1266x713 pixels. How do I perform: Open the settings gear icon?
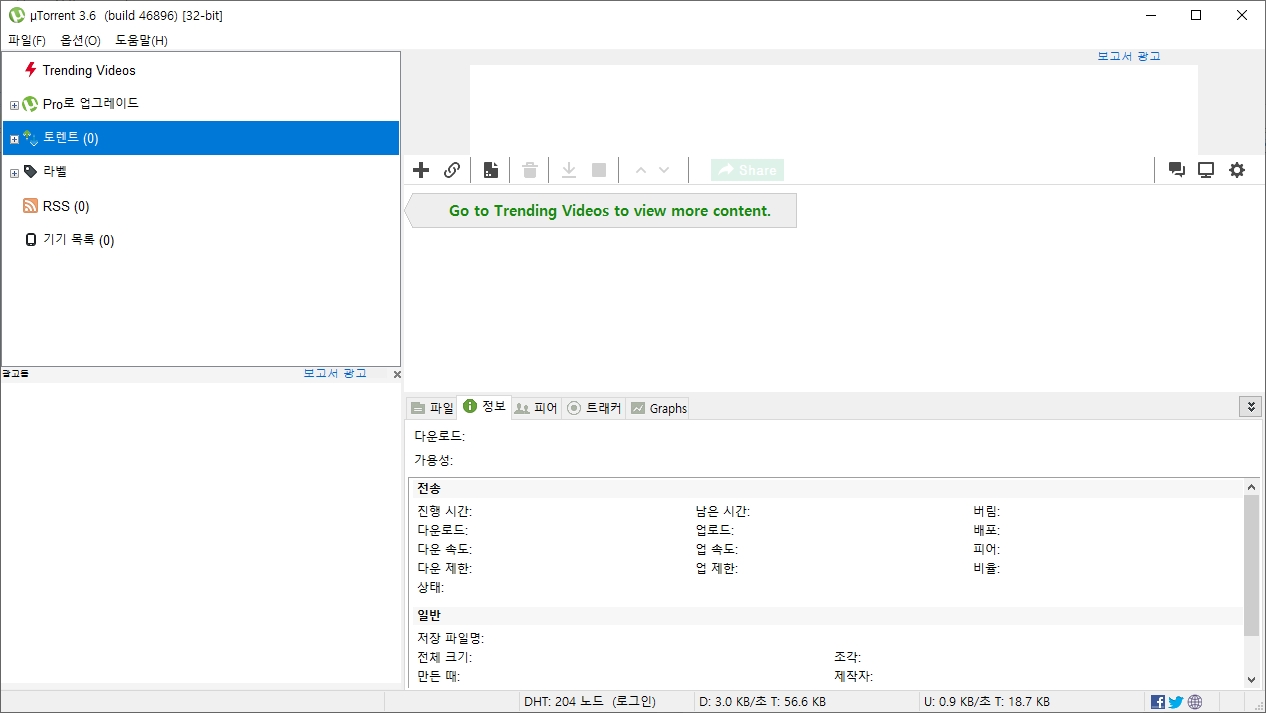click(1237, 170)
